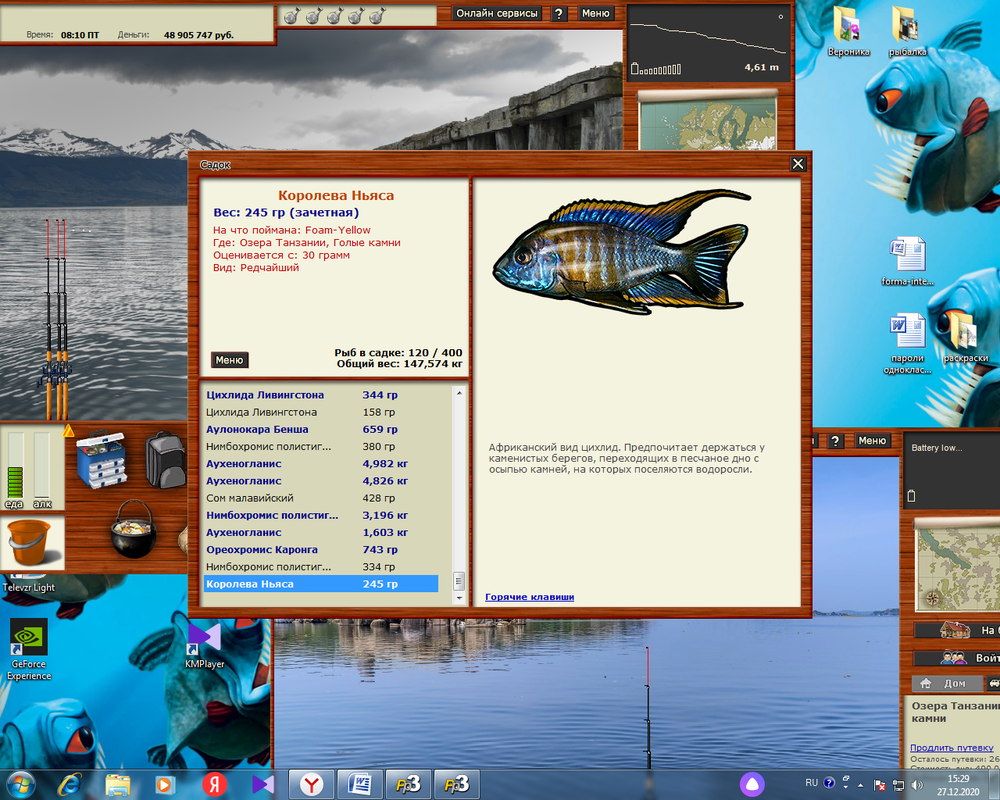Open the top Меню menu
Viewport: 1000px width, 800px height.
(x=596, y=14)
